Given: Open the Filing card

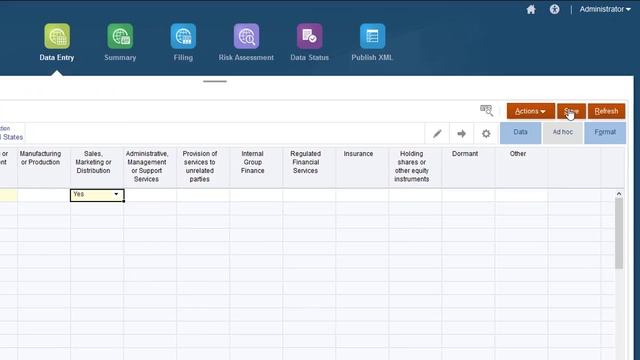Looking at the screenshot, I should pyautogui.click(x=183, y=42).
